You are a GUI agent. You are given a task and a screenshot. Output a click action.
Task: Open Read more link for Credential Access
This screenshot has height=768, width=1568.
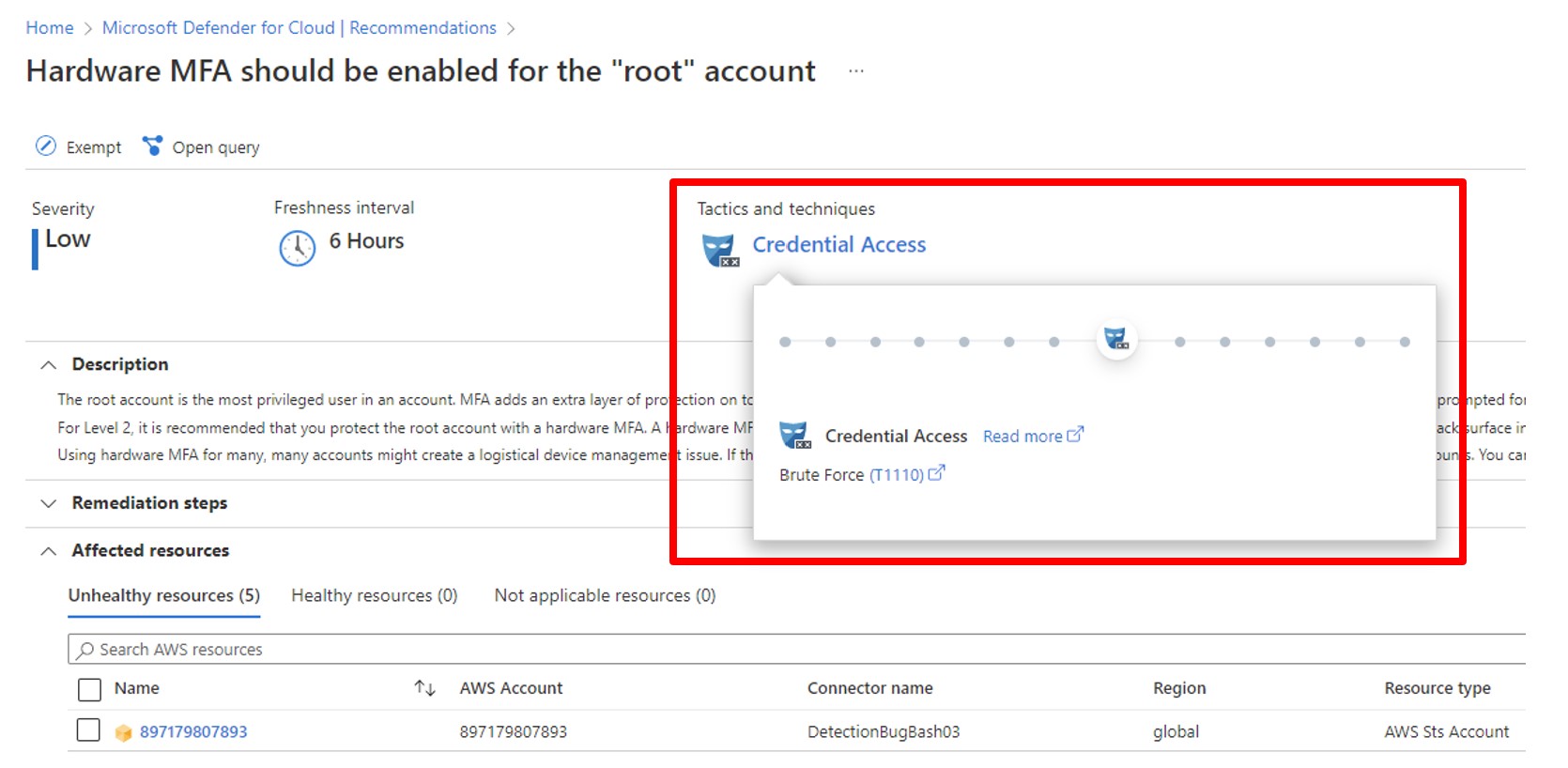(x=1033, y=436)
